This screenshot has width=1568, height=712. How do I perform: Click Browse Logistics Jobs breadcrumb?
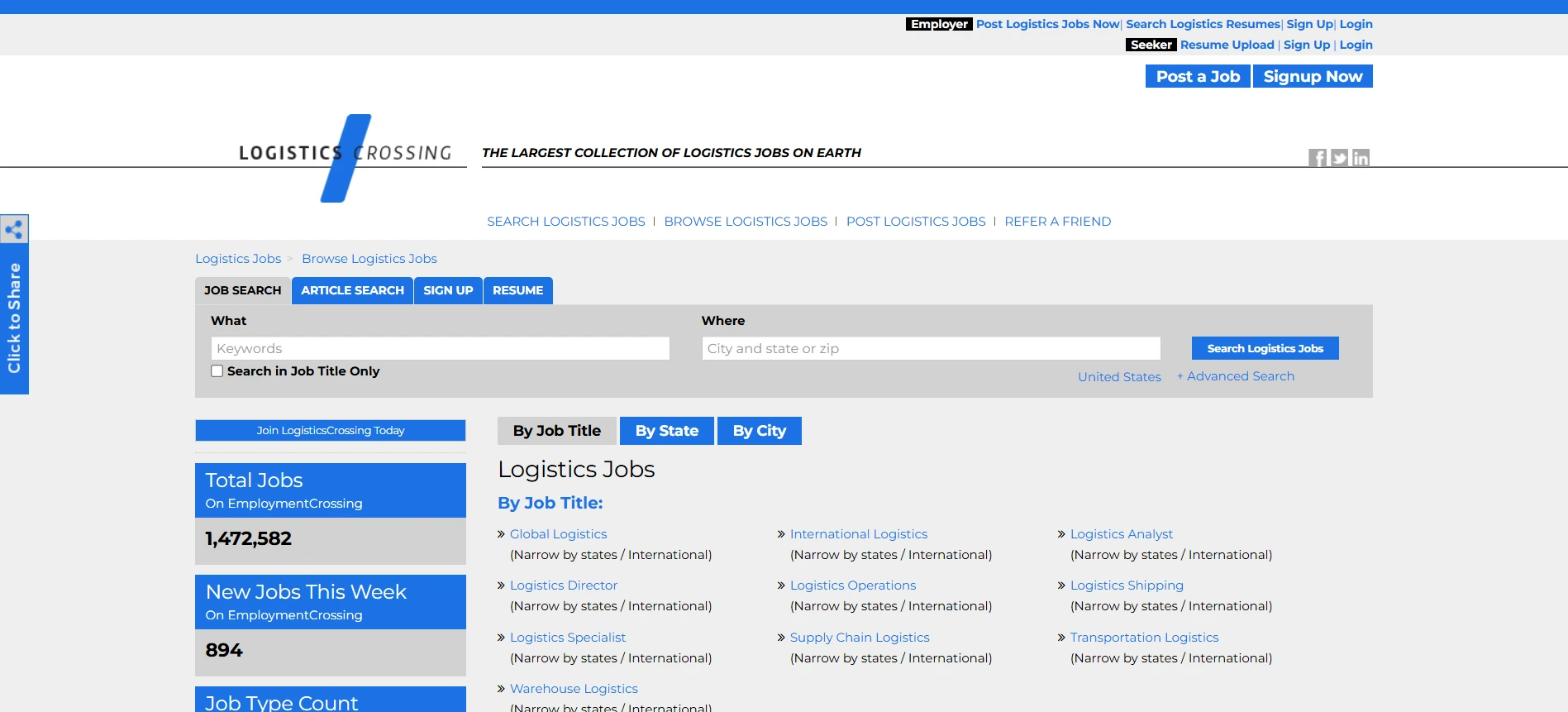coord(369,259)
